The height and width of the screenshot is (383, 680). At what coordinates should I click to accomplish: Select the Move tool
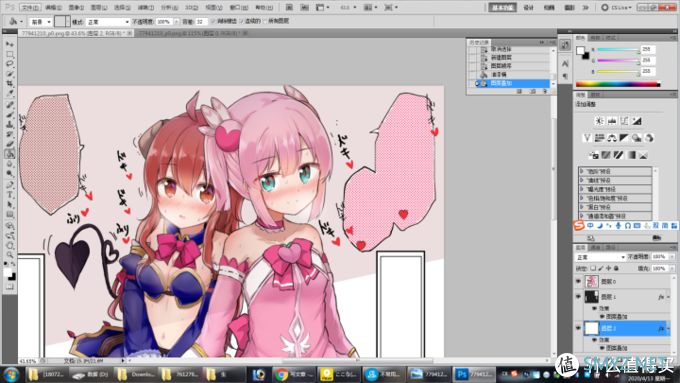(10, 44)
